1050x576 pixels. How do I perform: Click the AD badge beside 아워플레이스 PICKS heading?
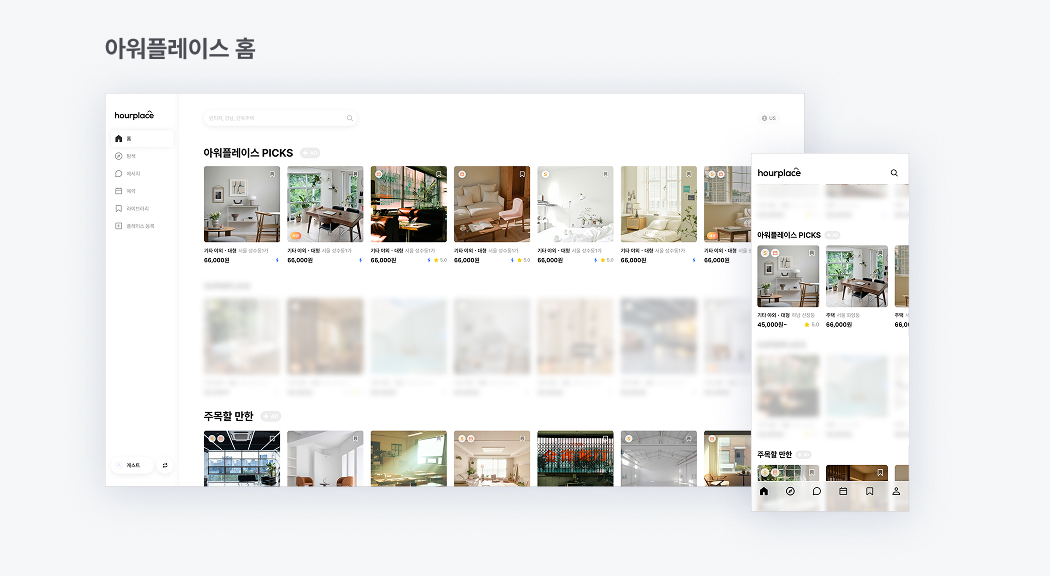click(x=309, y=153)
